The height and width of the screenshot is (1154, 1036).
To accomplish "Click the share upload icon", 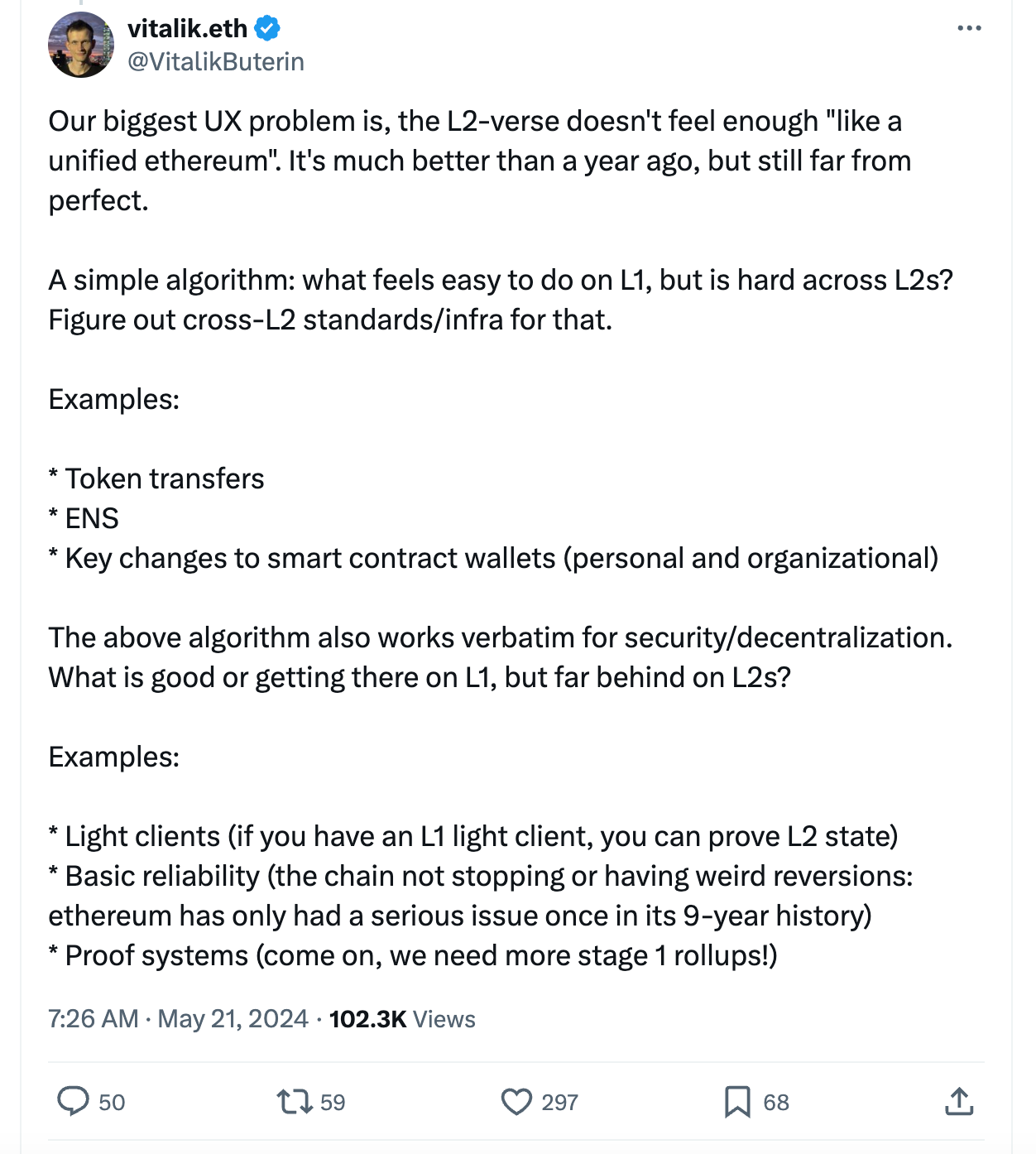I will (x=958, y=1101).
